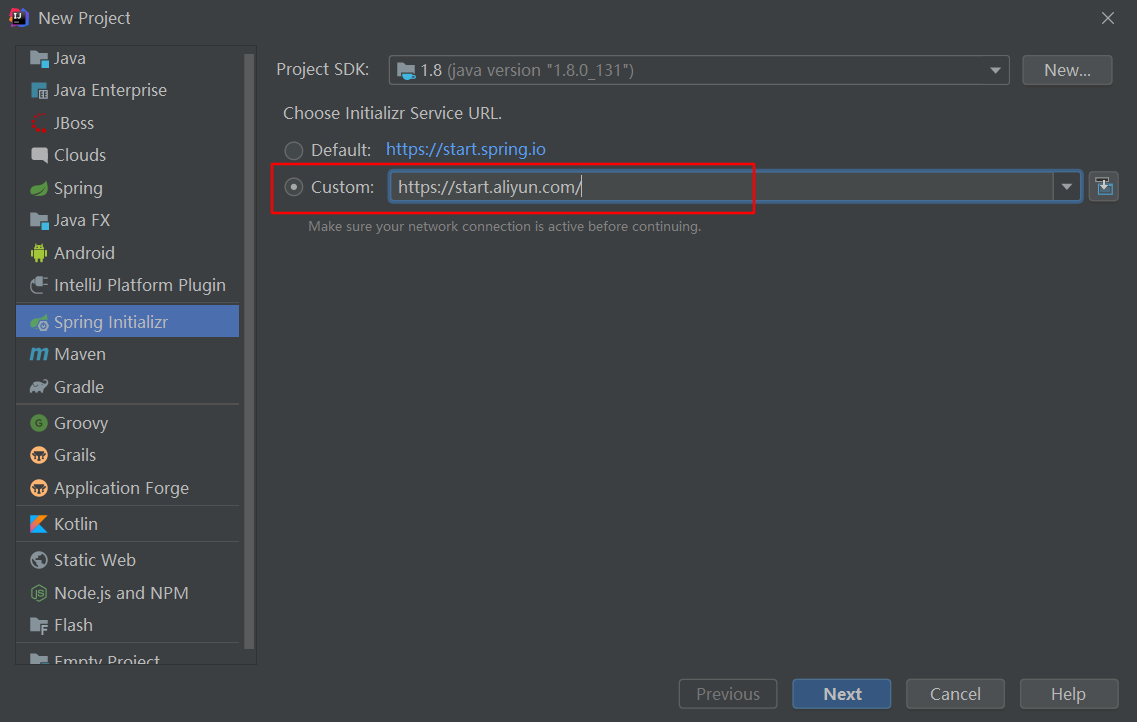Click inside the custom URL text field
This screenshot has height=722, width=1137.
click(720, 187)
